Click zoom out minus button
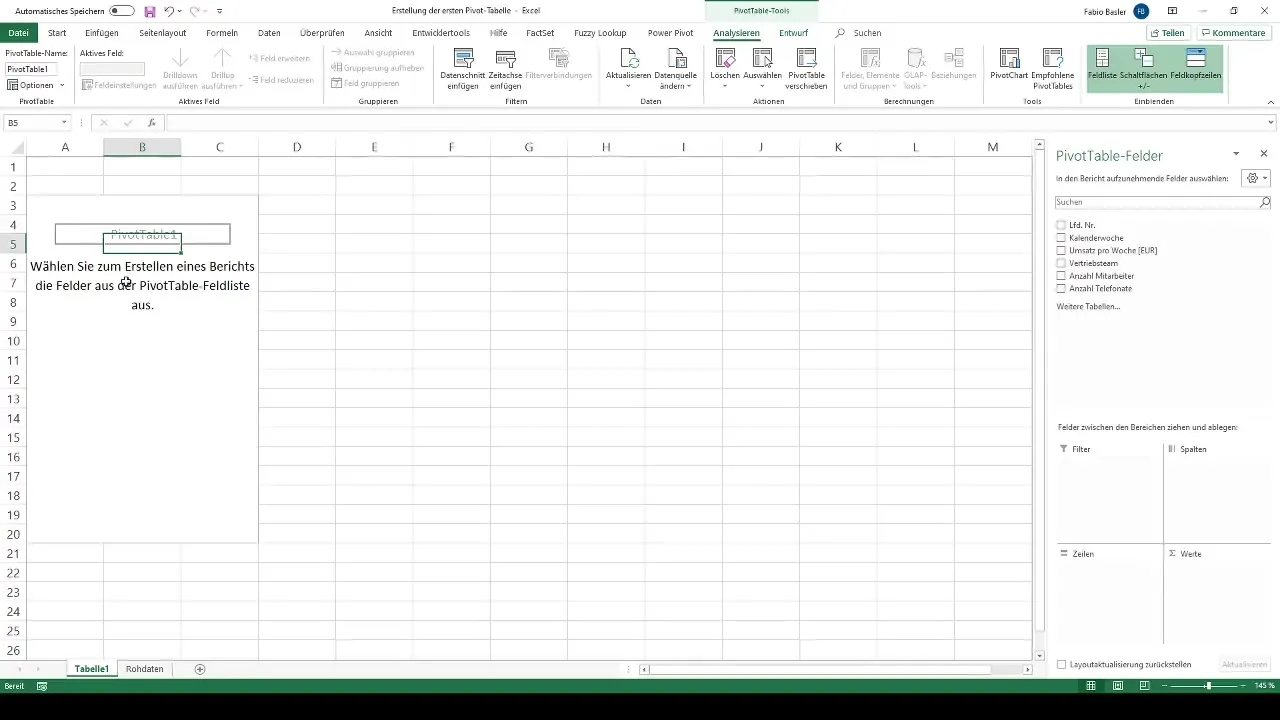 1164,686
